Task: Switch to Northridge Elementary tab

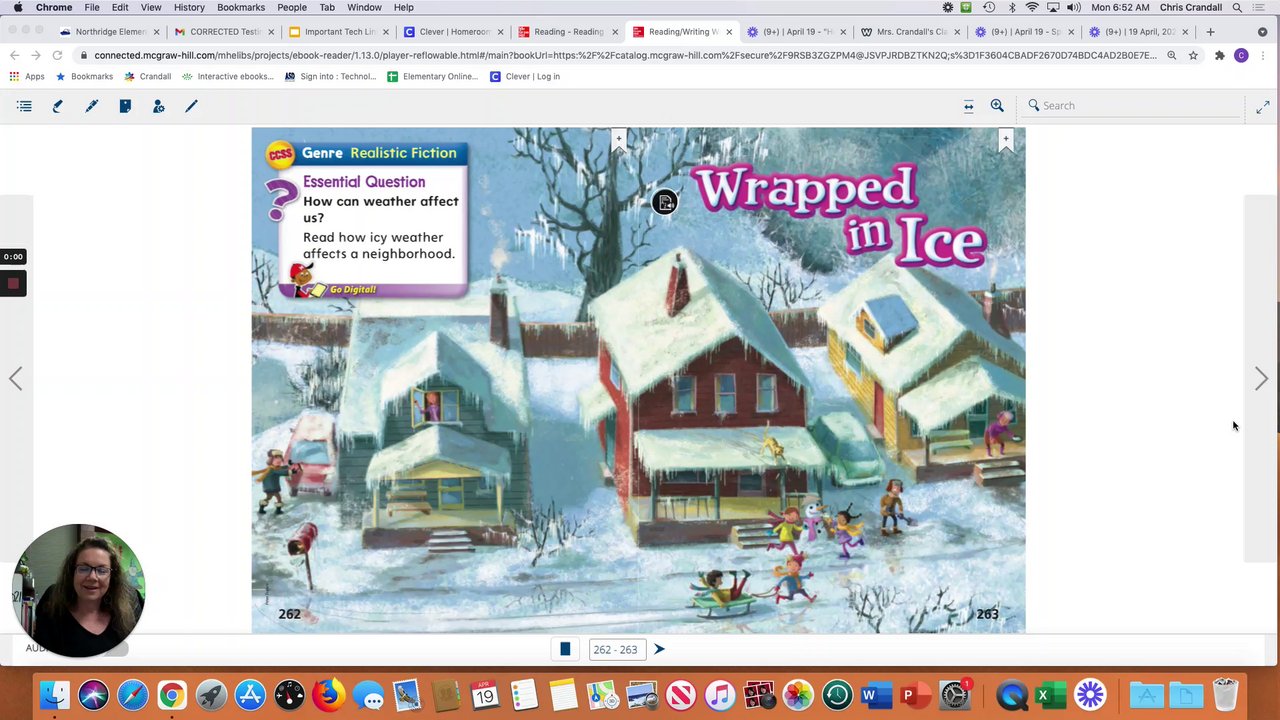Action: [x=109, y=32]
